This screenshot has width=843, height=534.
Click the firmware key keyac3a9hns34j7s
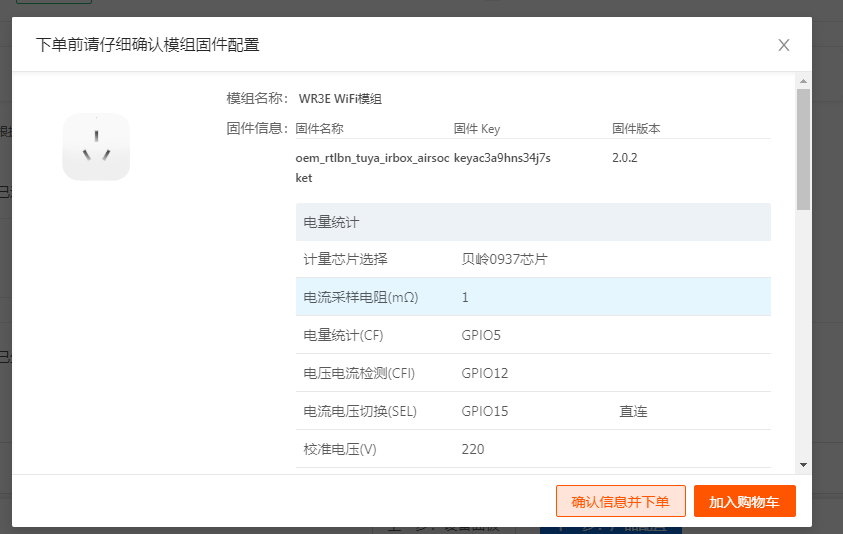pyautogui.click(x=502, y=158)
